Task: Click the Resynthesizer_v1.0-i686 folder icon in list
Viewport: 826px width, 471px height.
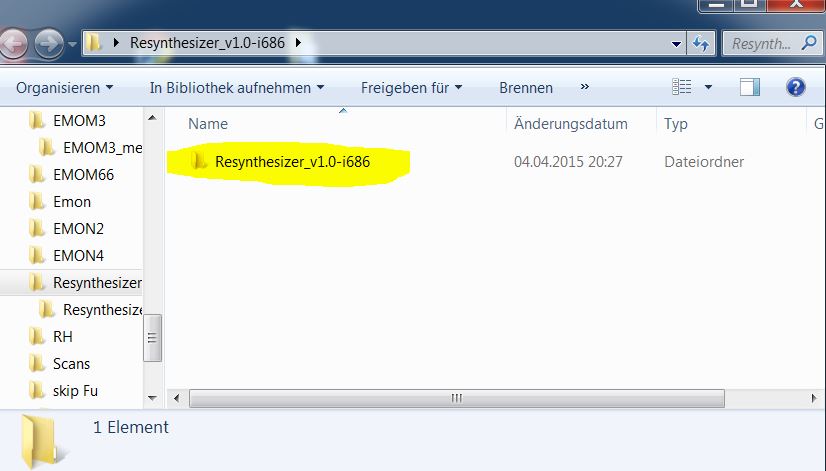Action: (199, 161)
